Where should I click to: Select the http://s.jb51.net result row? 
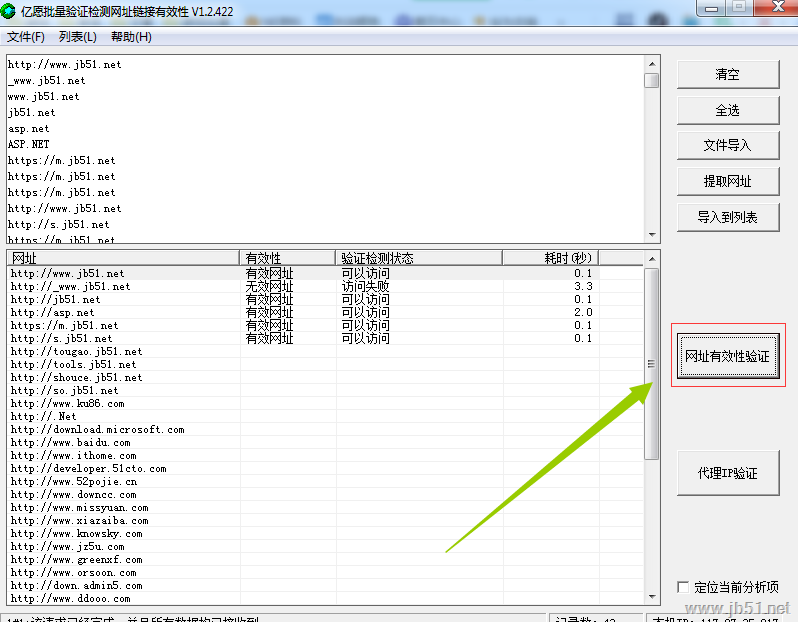point(326,338)
